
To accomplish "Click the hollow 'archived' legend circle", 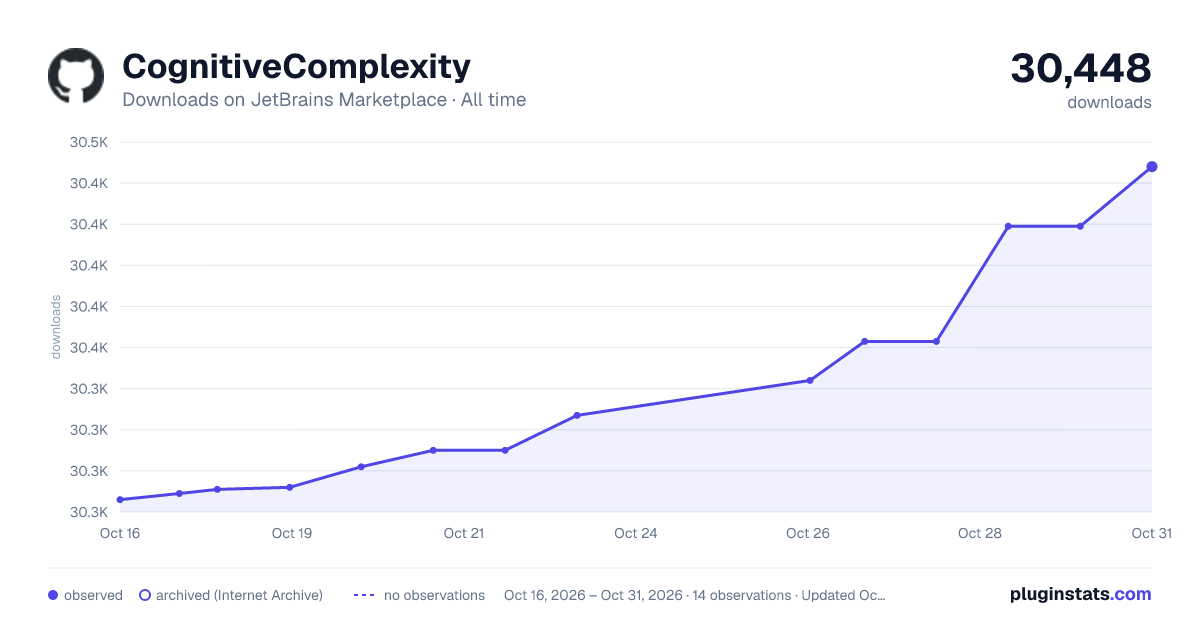I will coord(144,595).
